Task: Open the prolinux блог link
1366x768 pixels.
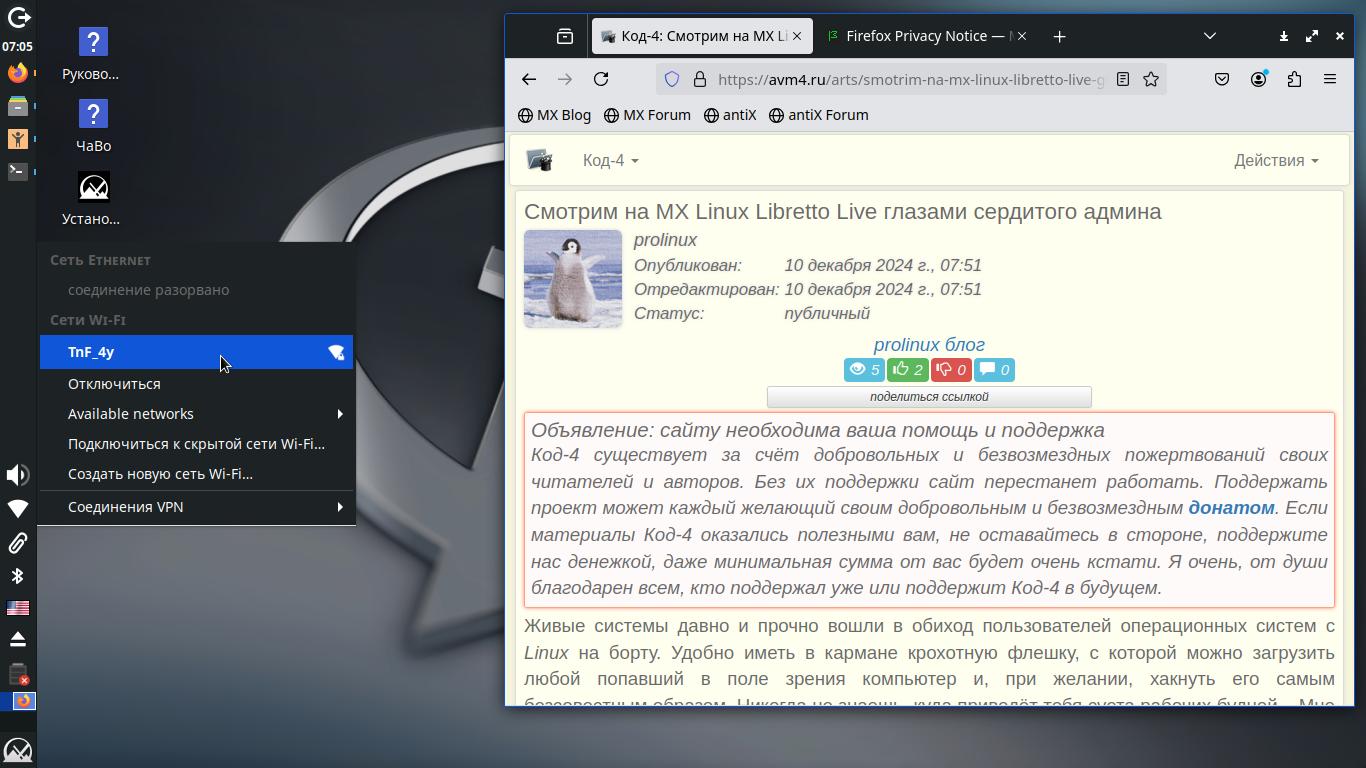Action: click(929, 345)
